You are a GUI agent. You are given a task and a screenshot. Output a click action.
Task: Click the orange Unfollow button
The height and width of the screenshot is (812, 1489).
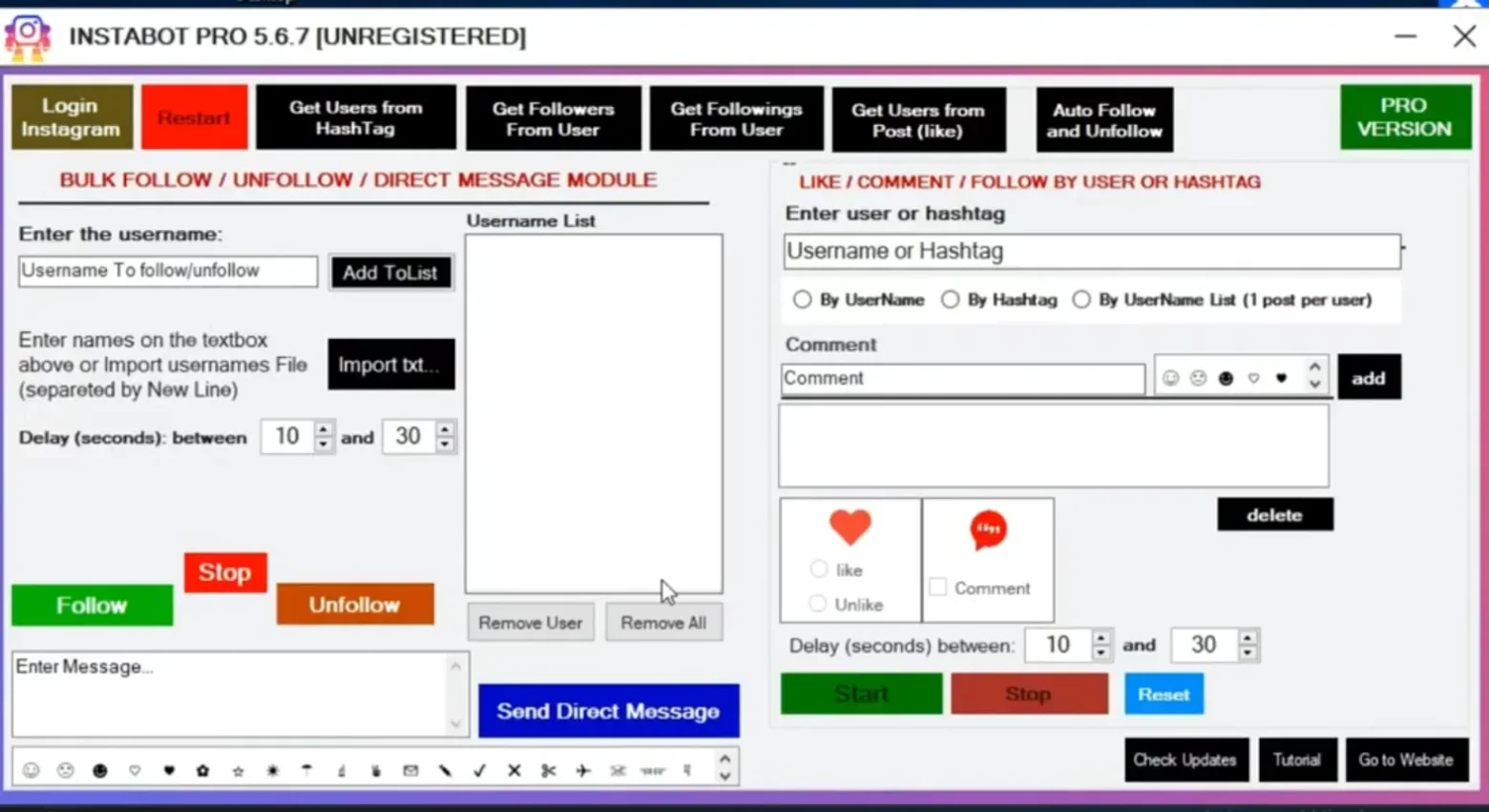click(355, 604)
